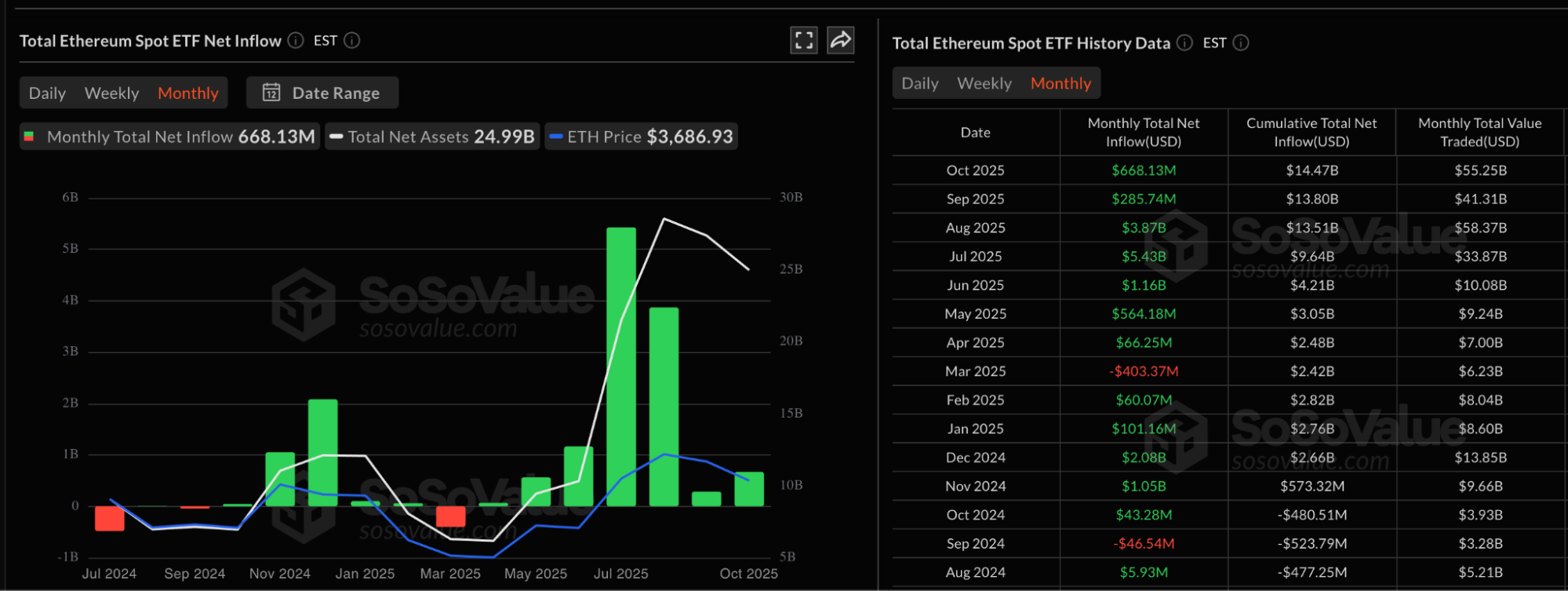This screenshot has height=591, width=1568.
Task: Click info icon beside History Data title
Action: pos(1184,42)
